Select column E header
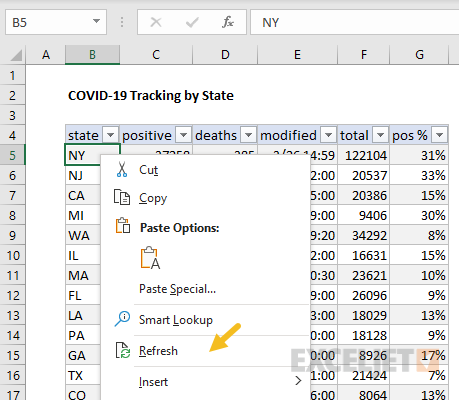 [297, 55]
